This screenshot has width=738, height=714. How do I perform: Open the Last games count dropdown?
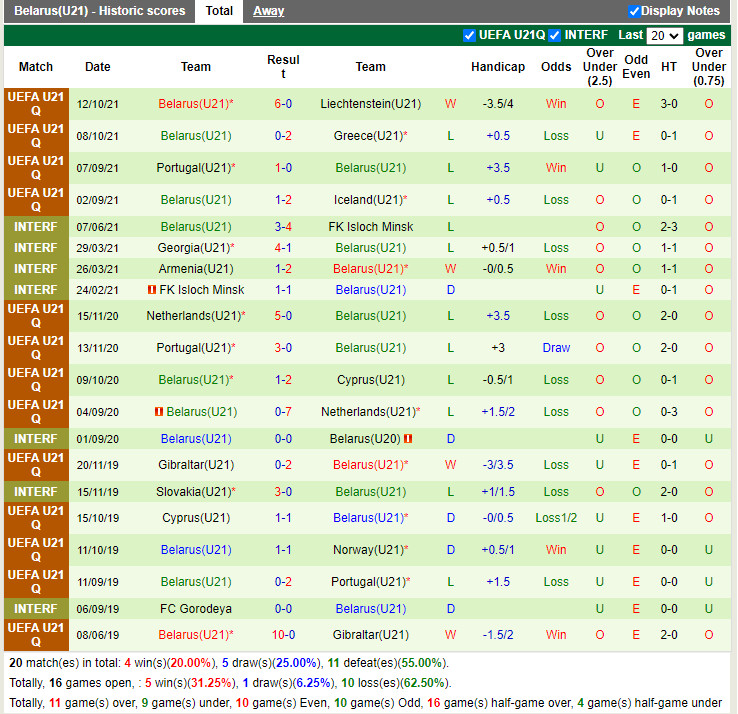664,35
